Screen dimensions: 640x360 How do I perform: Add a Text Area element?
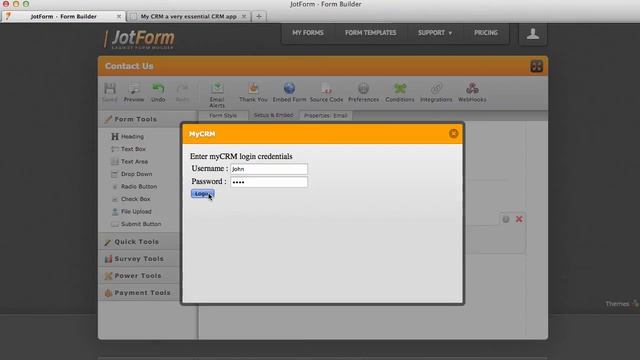(129, 162)
